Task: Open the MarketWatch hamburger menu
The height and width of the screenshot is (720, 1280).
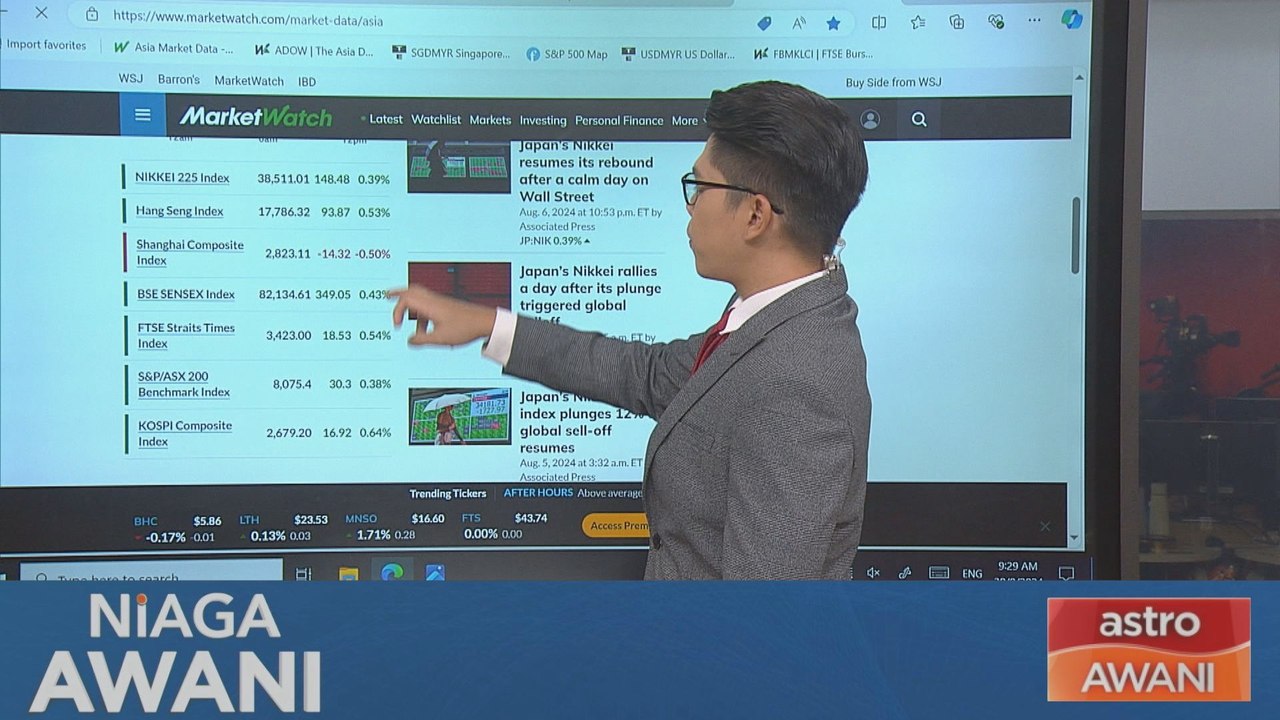Action: pyautogui.click(x=143, y=115)
